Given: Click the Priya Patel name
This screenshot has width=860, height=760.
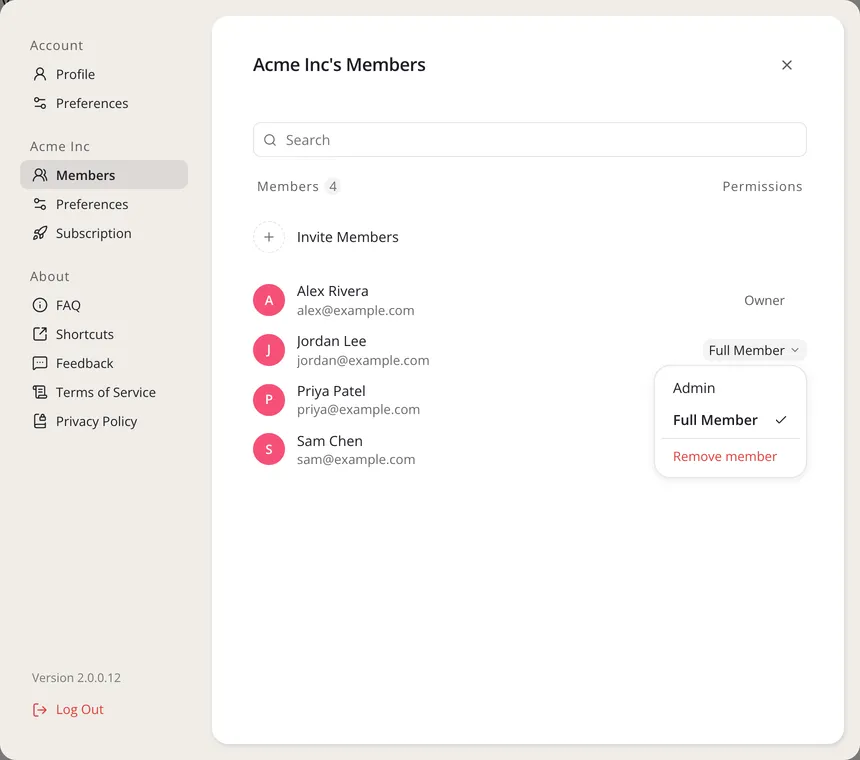Looking at the screenshot, I should (331, 391).
